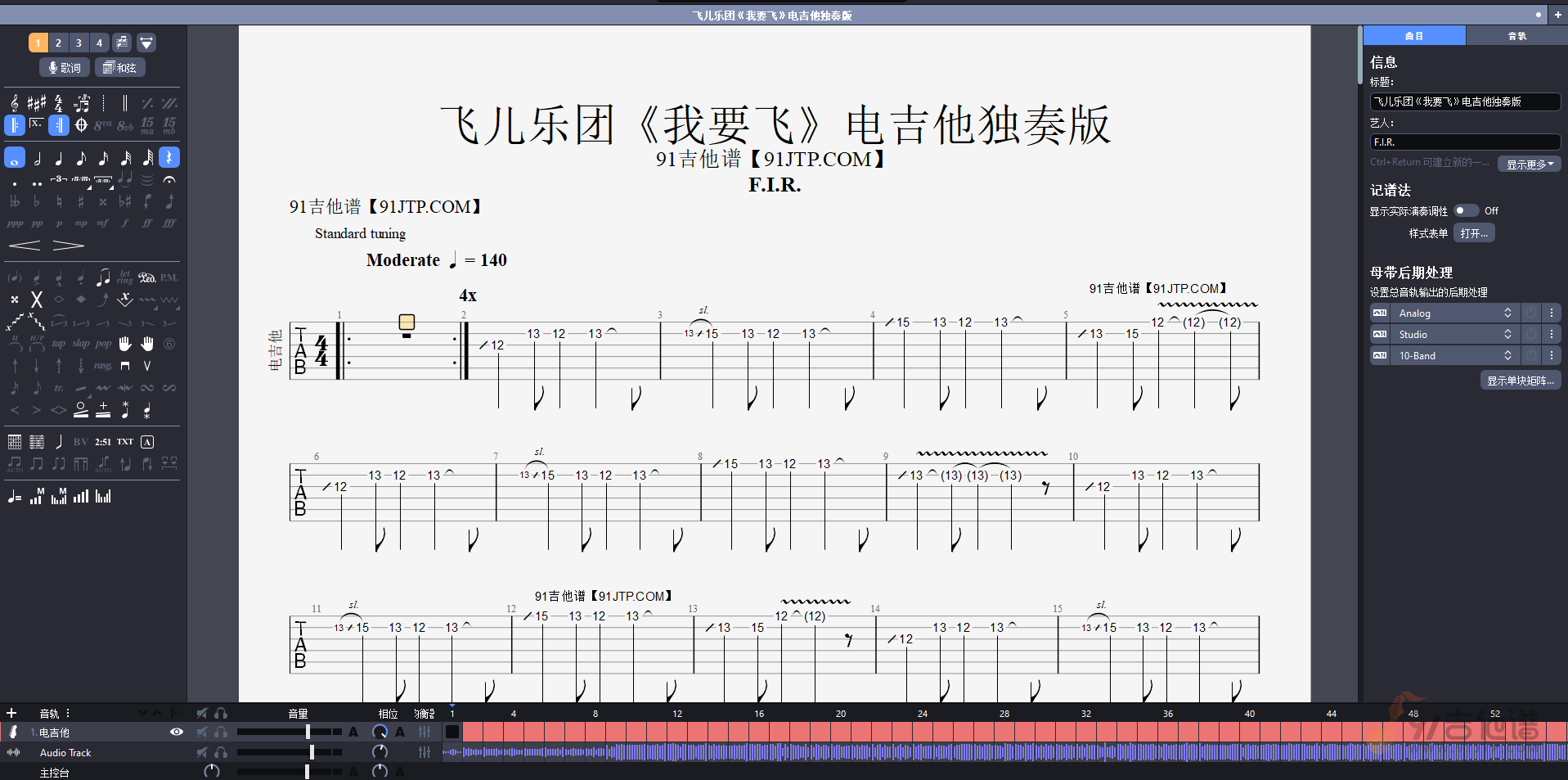Screen dimensions: 1568x780
Task: Select the half note duration
Action: click(x=37, y=158)
